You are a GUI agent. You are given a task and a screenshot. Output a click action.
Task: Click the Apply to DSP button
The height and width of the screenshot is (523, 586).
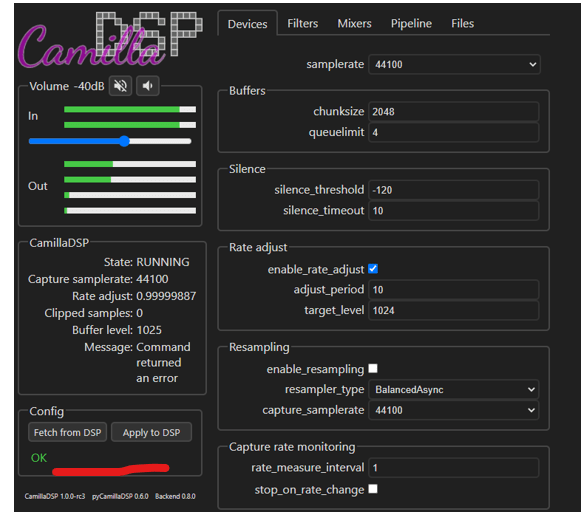point(151,433)
